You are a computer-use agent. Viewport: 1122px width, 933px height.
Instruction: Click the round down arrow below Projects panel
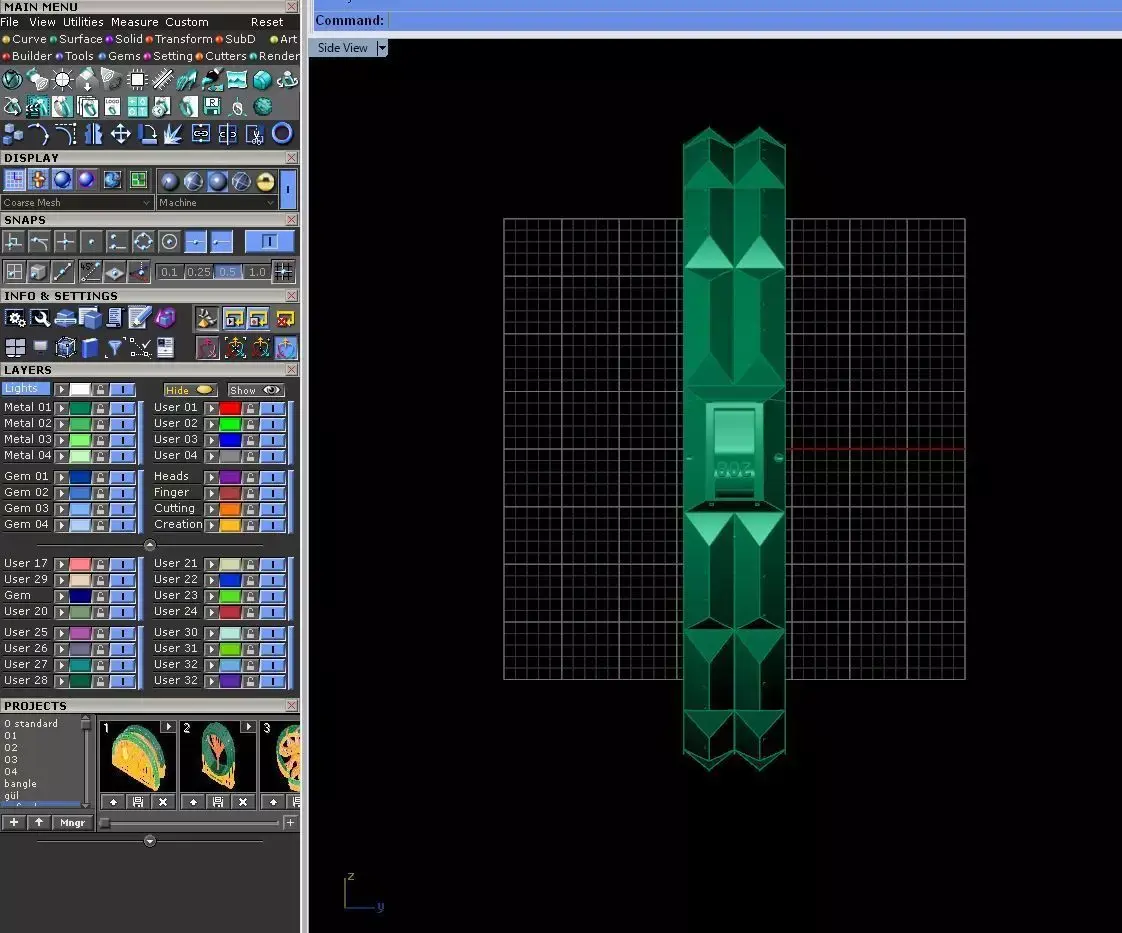150,841
